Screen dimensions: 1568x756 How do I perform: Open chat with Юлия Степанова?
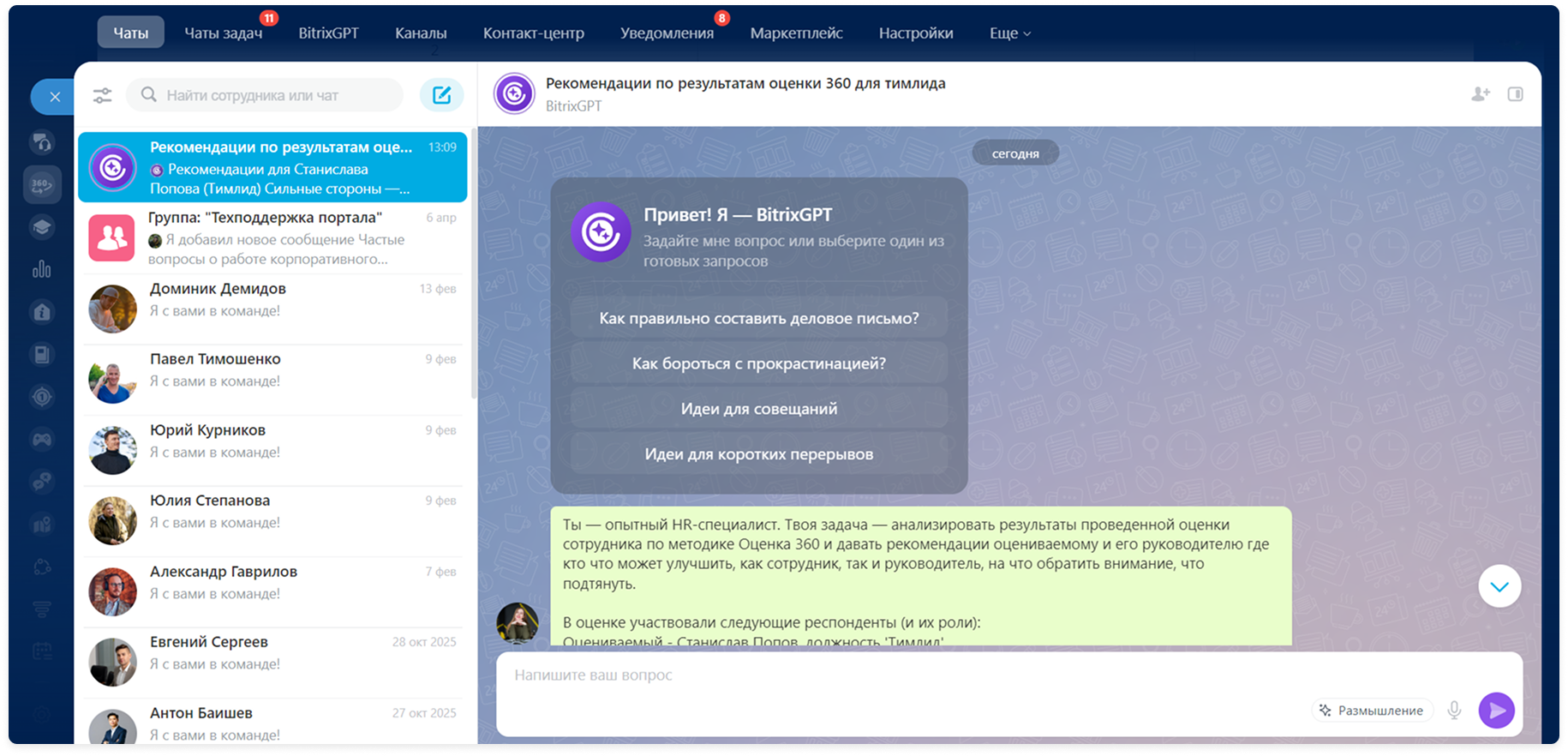[272, 521]
